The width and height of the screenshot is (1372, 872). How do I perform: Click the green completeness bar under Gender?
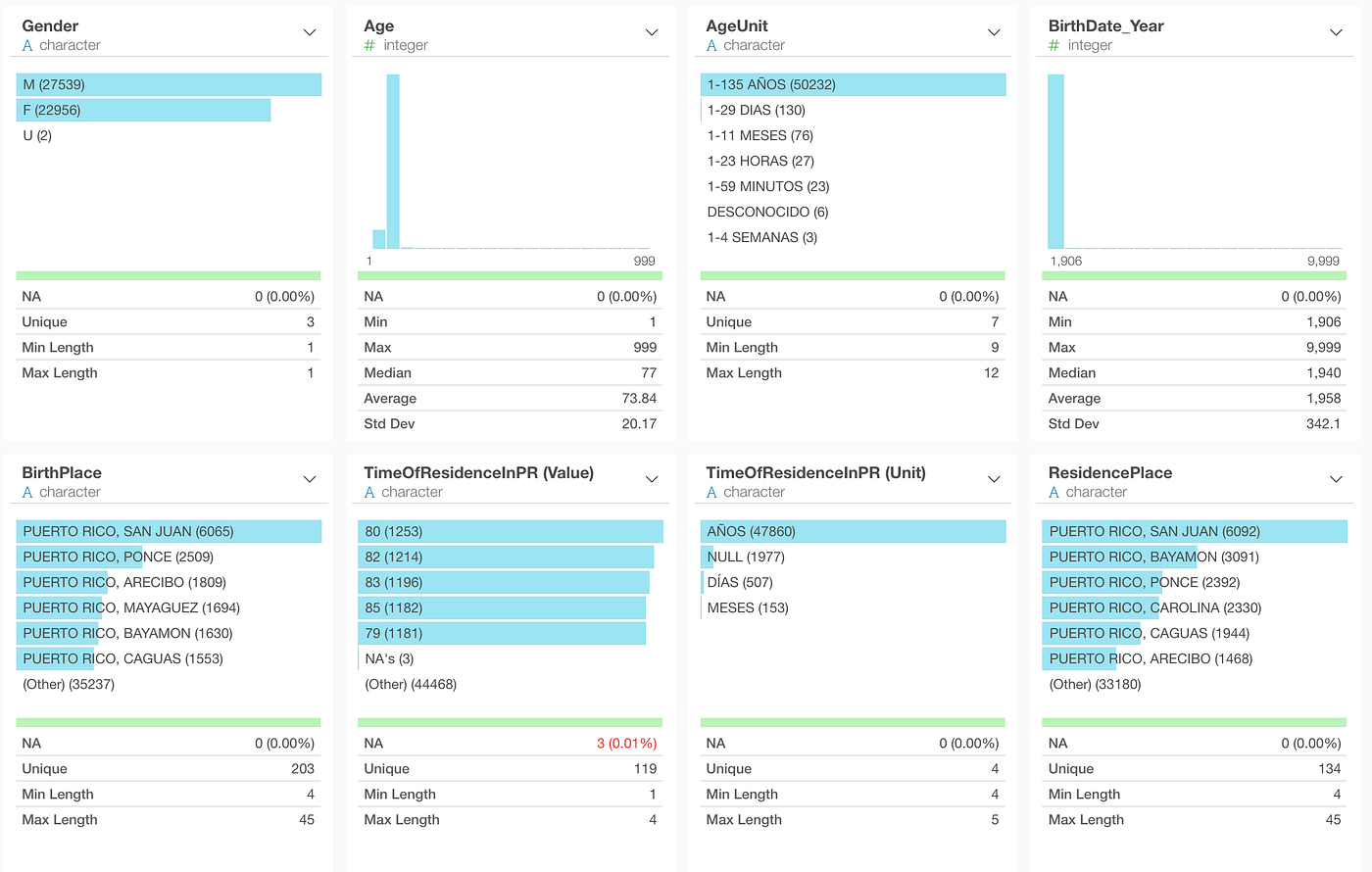click(169, 275)
